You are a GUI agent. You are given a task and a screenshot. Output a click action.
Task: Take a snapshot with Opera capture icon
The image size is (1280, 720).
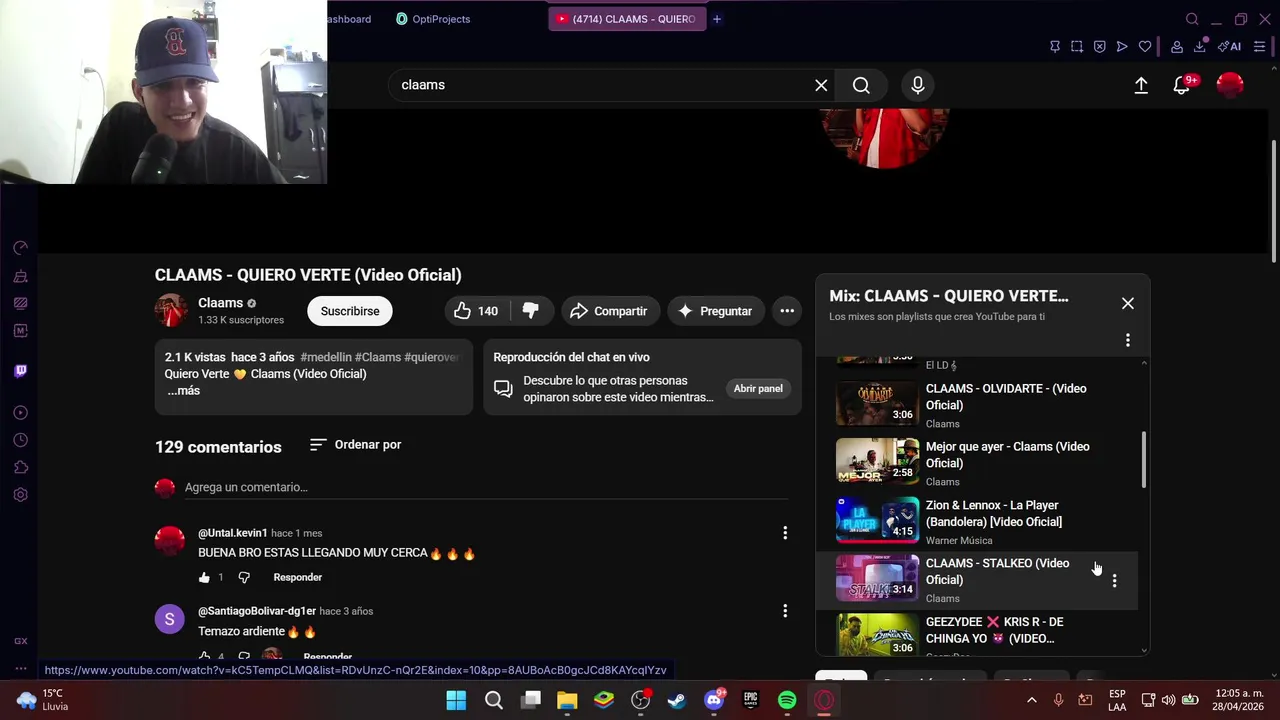point(1077,47)
